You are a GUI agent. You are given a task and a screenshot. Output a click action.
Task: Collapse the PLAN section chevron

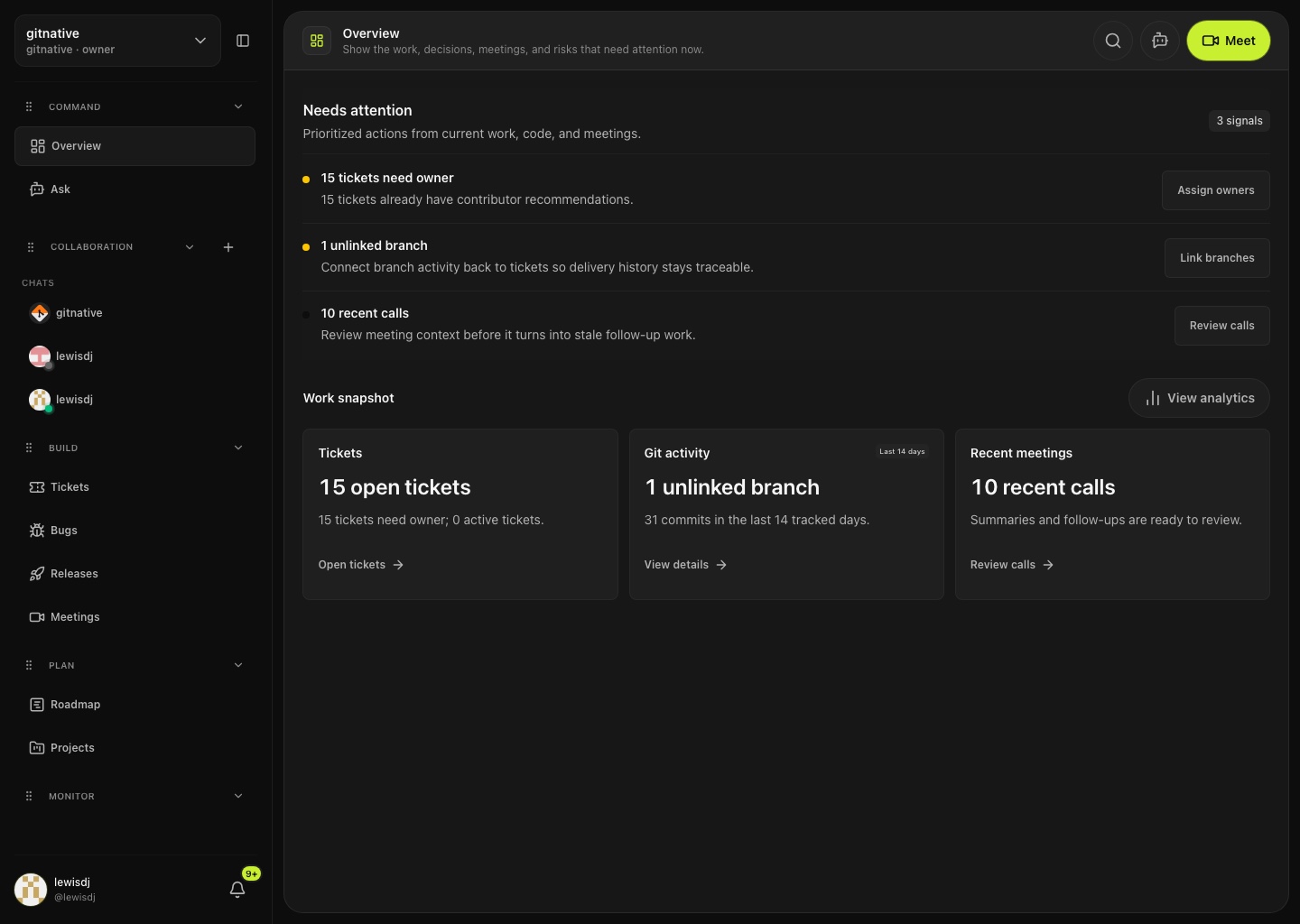pyautogui.click(x=238, y=665)
